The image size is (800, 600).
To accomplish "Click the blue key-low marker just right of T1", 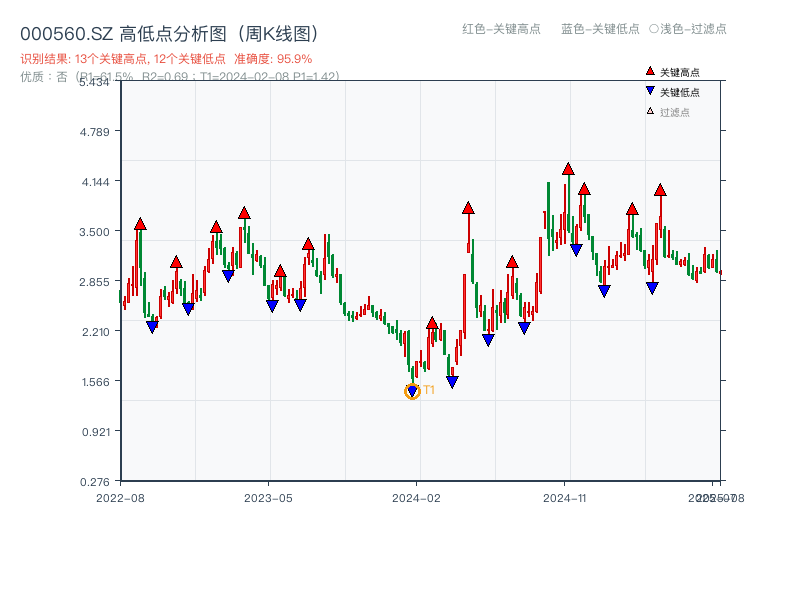I will coord(452,382).
